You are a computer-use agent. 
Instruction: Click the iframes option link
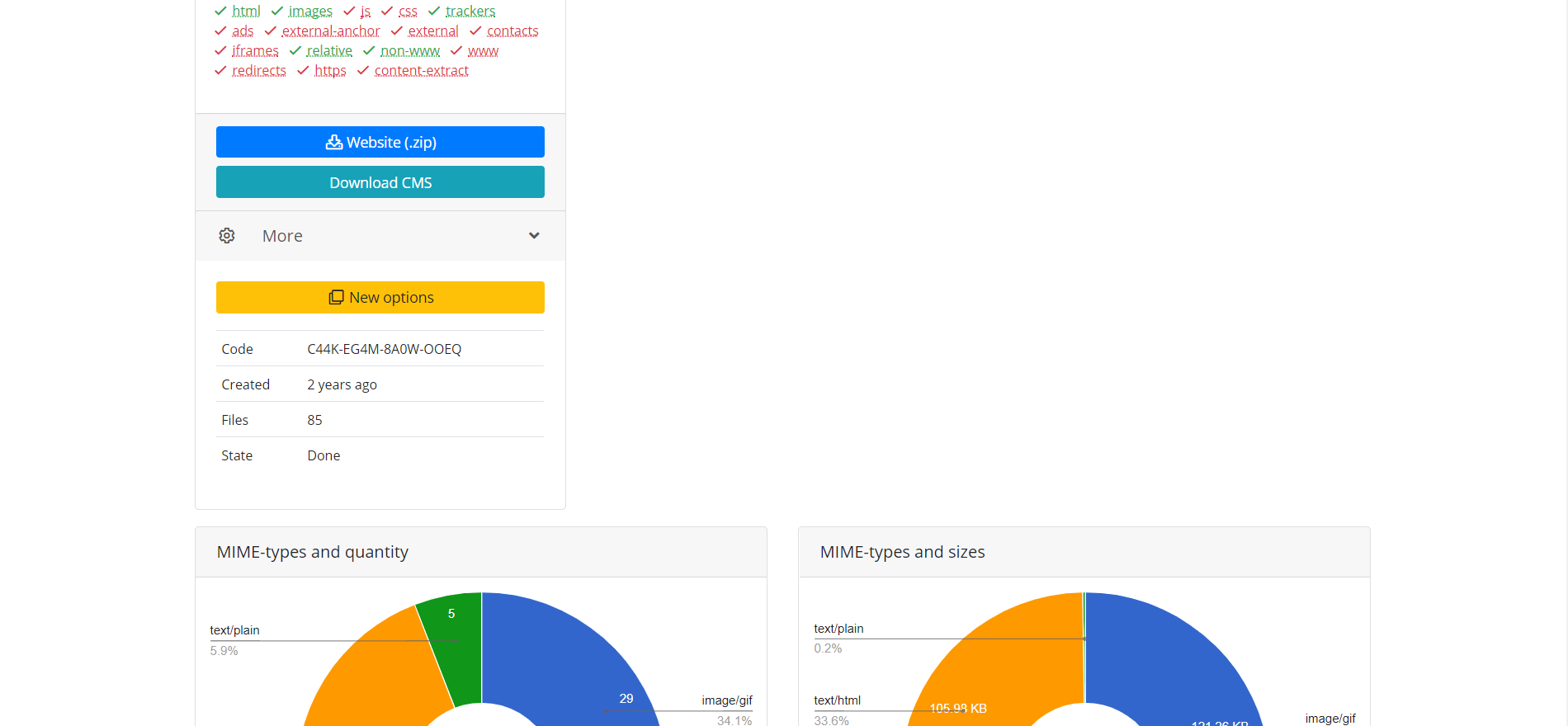point(255,50)
